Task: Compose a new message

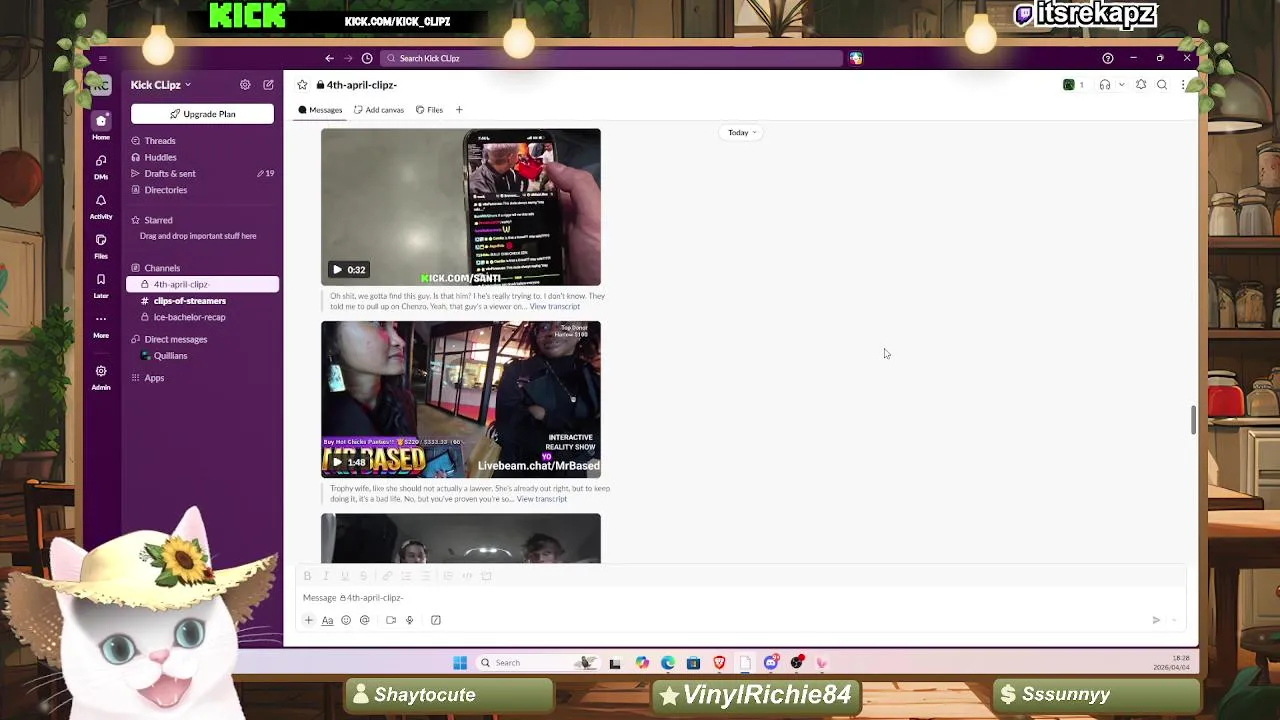Action: pos(268,85)
